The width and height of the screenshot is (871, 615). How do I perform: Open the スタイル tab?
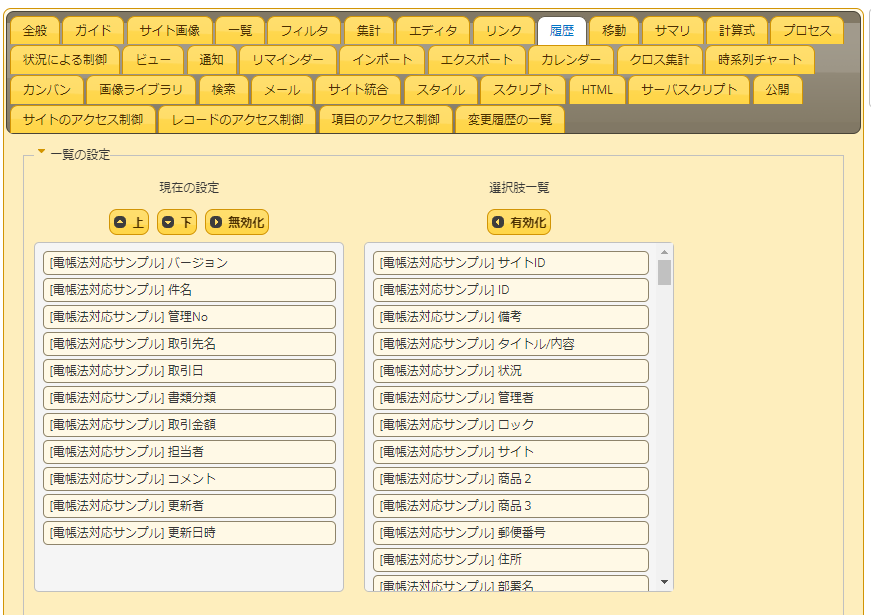point(440,90)
